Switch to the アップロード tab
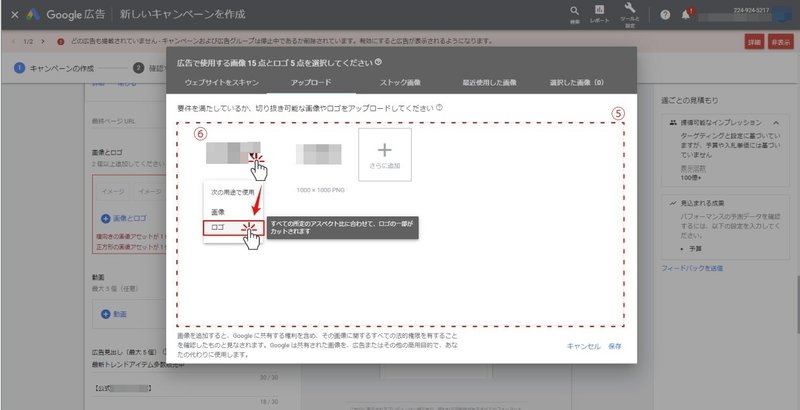 coord(311,82)
